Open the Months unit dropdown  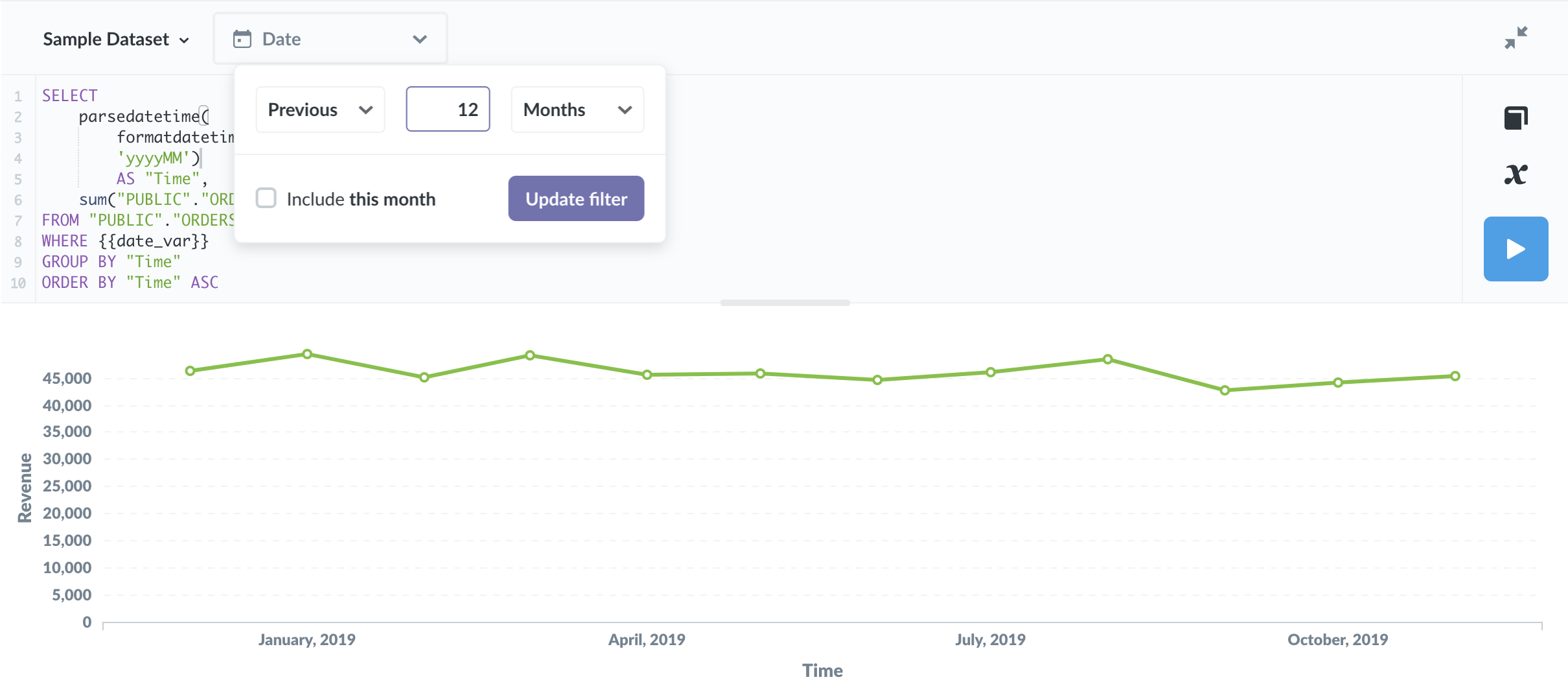[x=577, y=110]
